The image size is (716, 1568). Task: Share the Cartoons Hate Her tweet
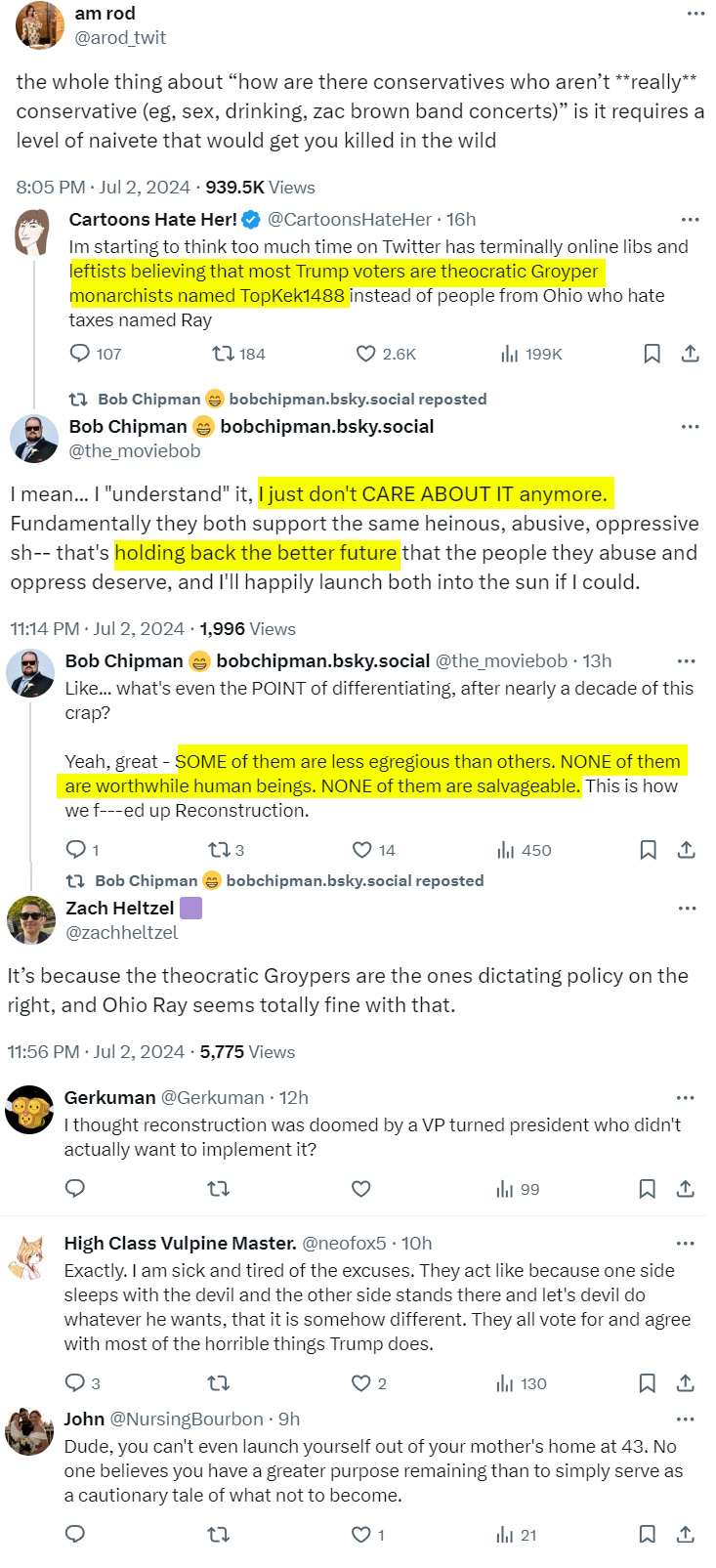(x=690, y=354)
